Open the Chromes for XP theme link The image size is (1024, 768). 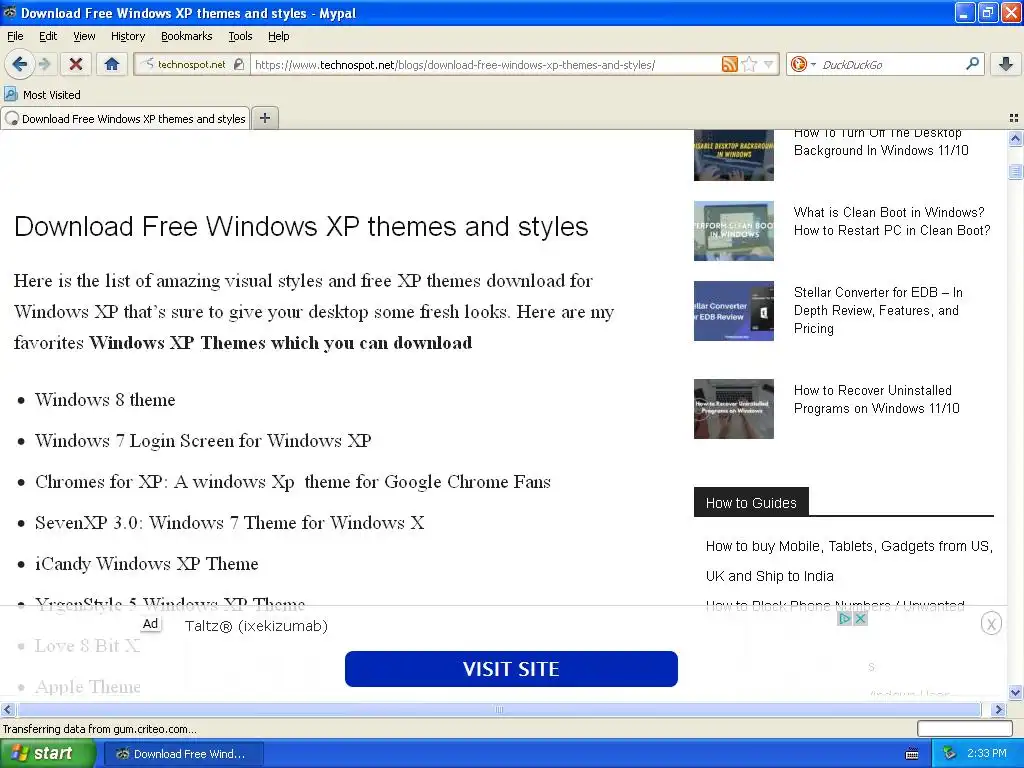(293, 482)
